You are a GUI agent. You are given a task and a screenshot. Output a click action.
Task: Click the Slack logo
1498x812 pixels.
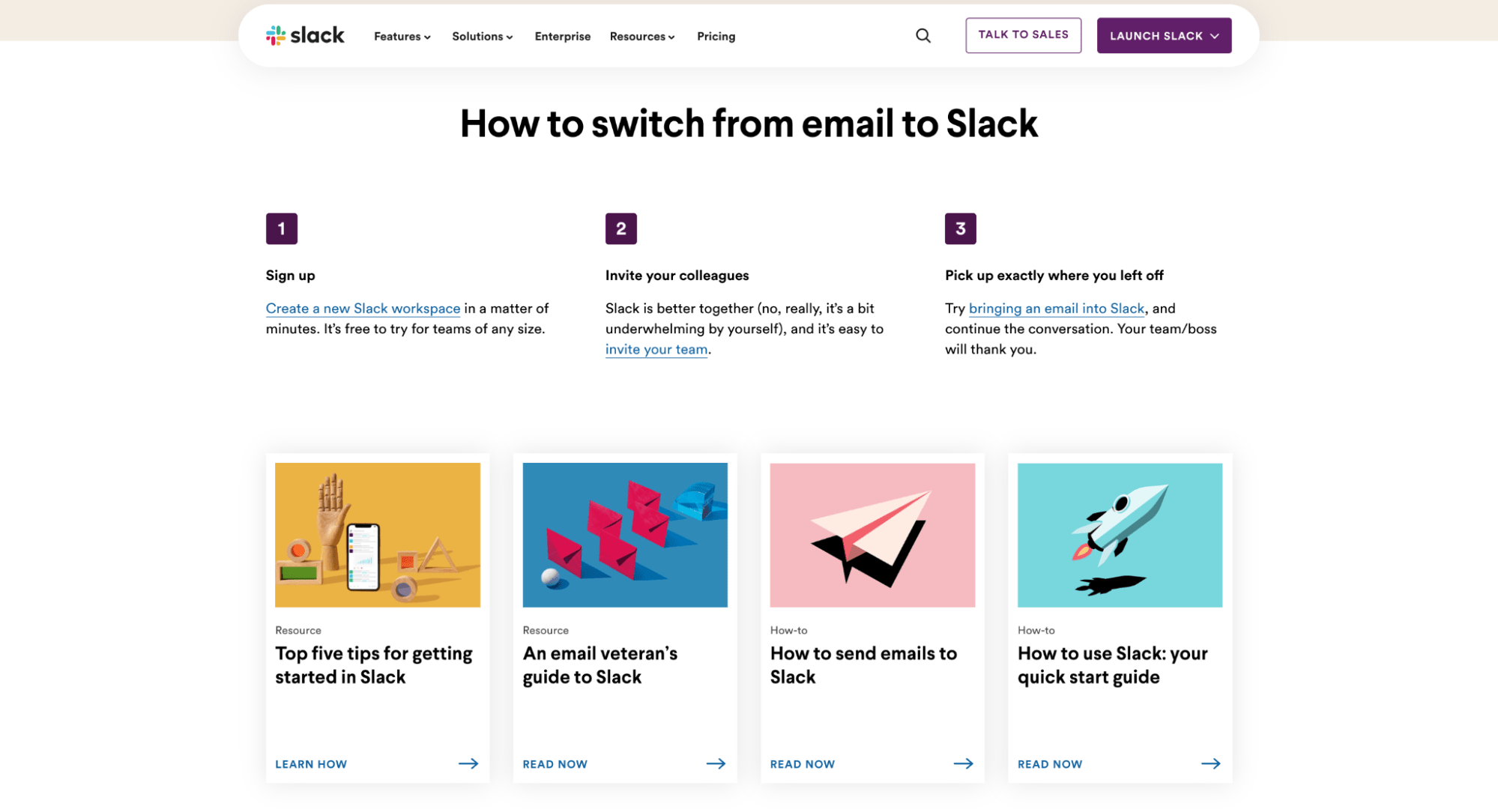(305, 35)
